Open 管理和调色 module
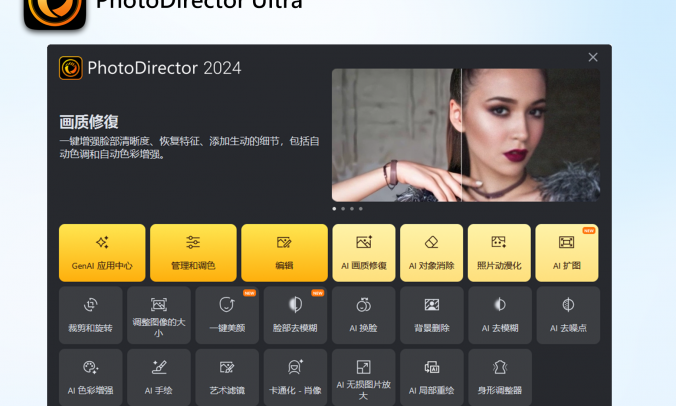676x406 pixels. [193, 253]
